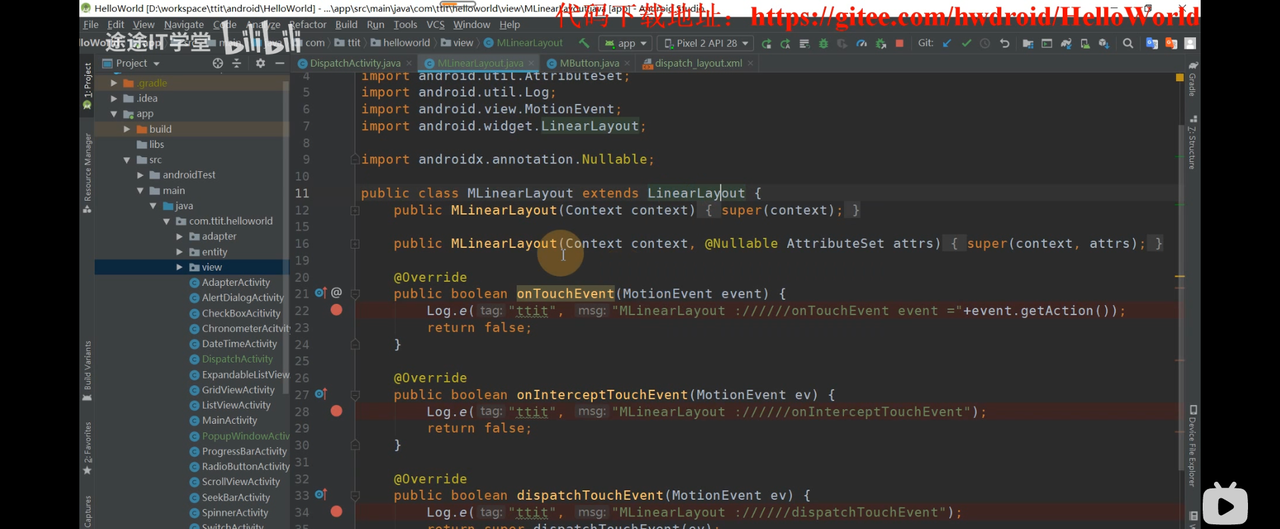Open the Build menu
Viewport: 1280px width, 529px height.
(x=346, y=24)
